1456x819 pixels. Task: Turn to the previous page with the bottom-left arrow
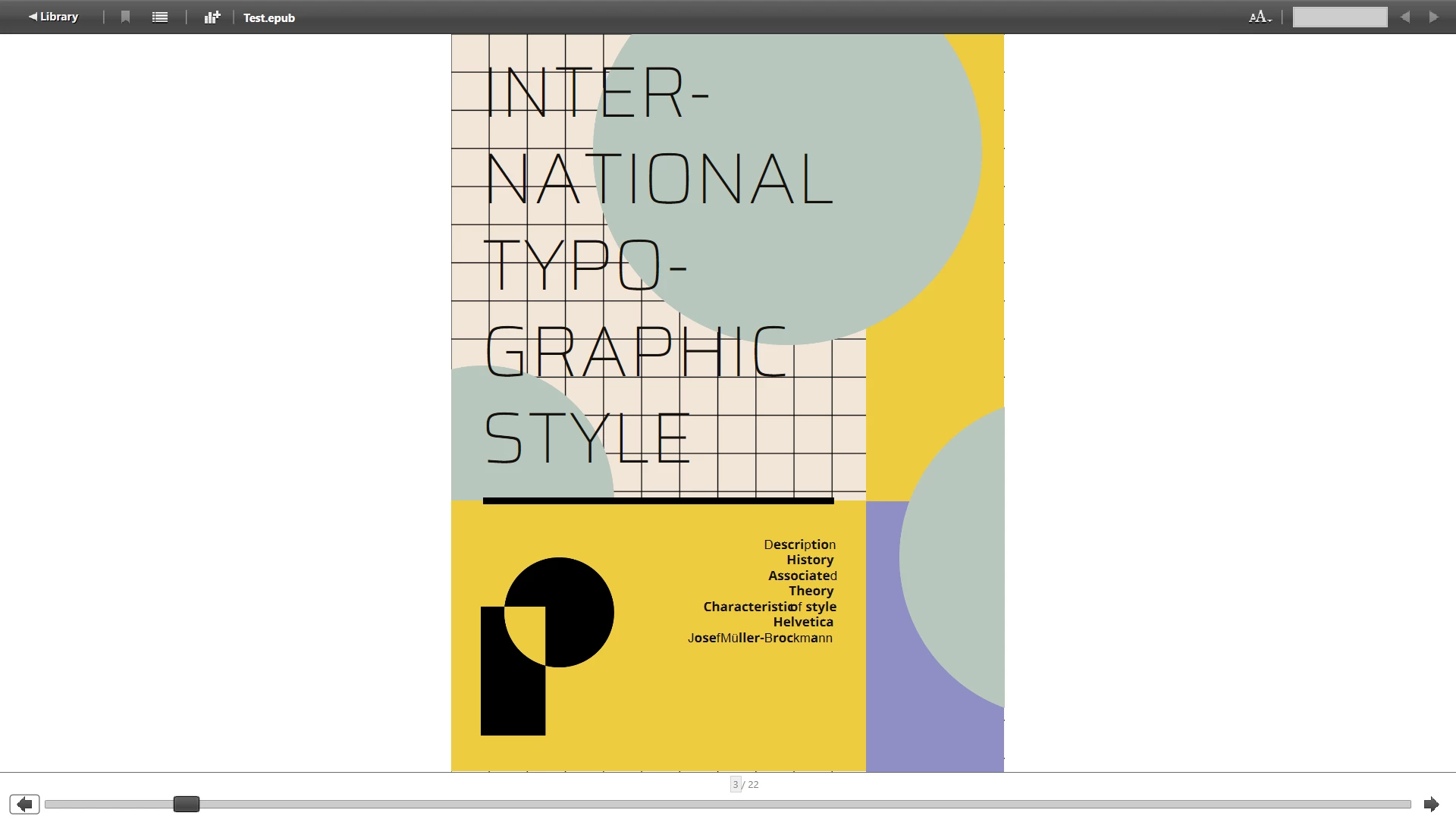point(24,804)
